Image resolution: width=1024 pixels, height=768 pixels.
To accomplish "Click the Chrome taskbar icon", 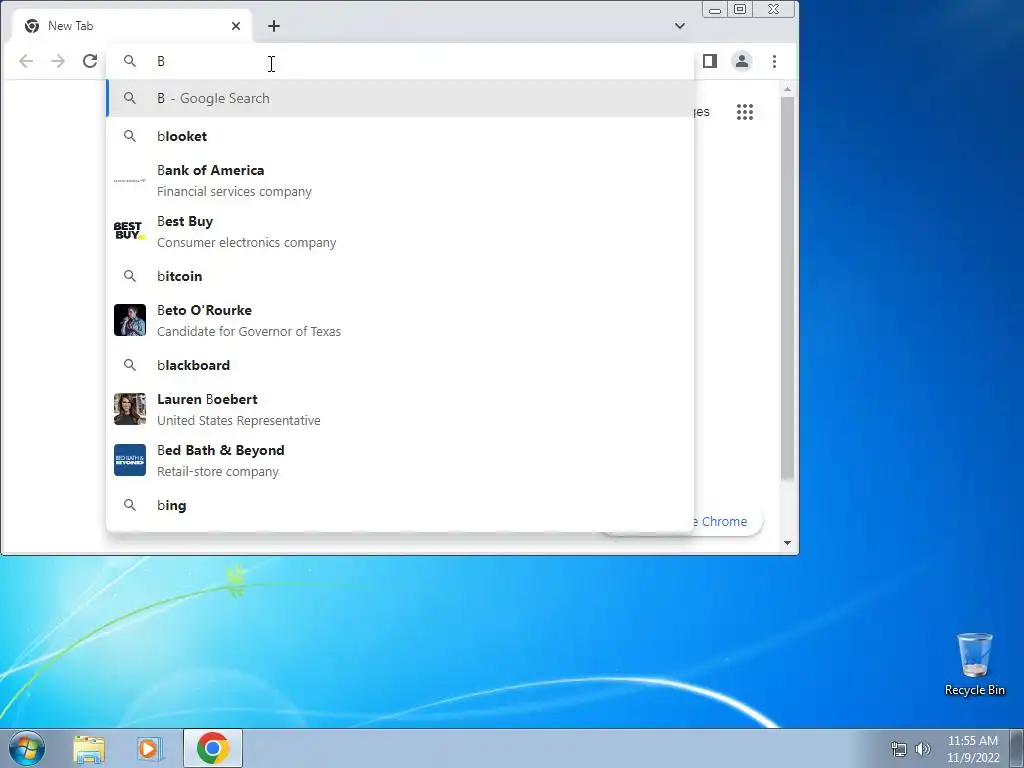I will pyautogui.click(x=213, y=748).
